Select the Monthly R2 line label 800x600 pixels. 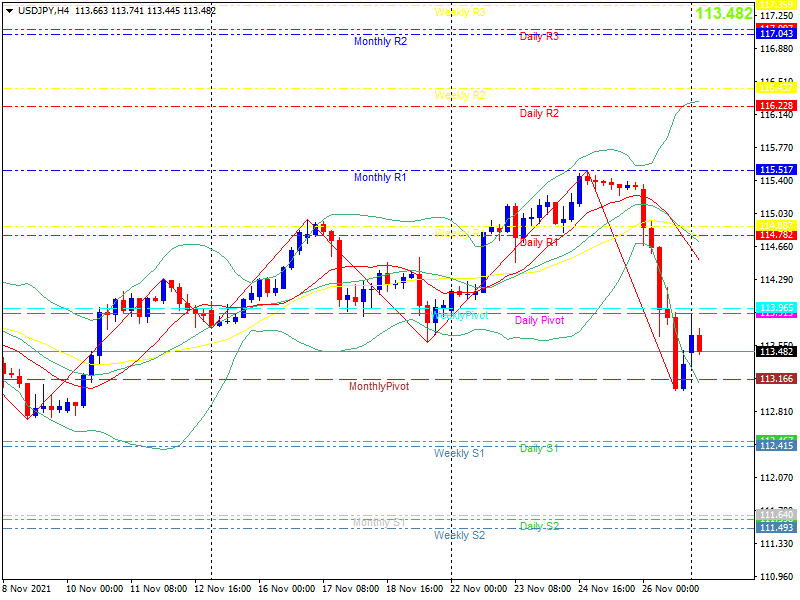[381, 41]
